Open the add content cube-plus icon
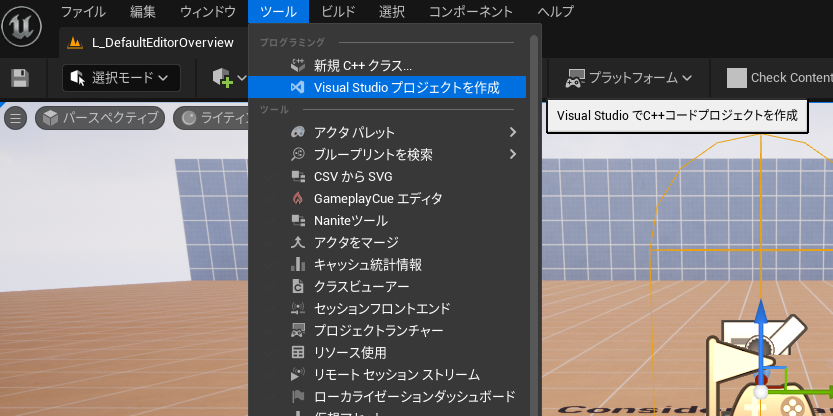 click(223, 78)
